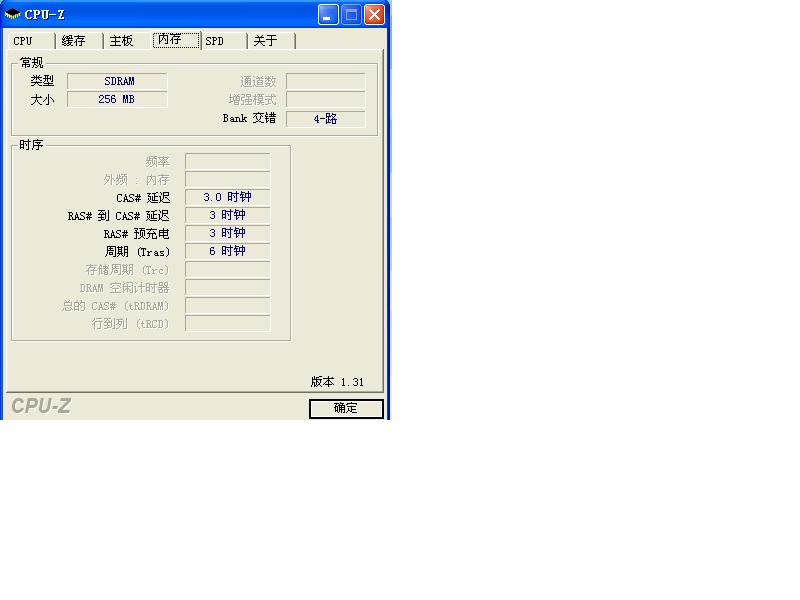Image resolution: width=800 pixels, height=600 pixels.
Task: Click the Bank 交错 4-路 value
Action: tap(326, 119)
